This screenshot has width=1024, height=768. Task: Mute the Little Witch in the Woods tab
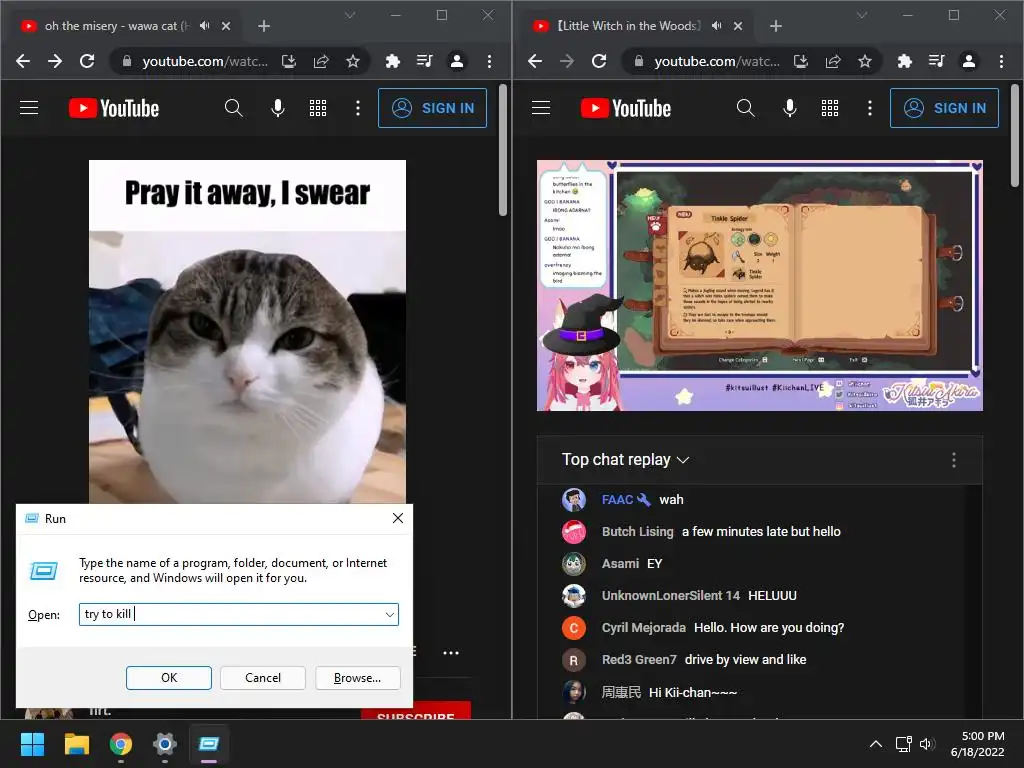(716, 25)
